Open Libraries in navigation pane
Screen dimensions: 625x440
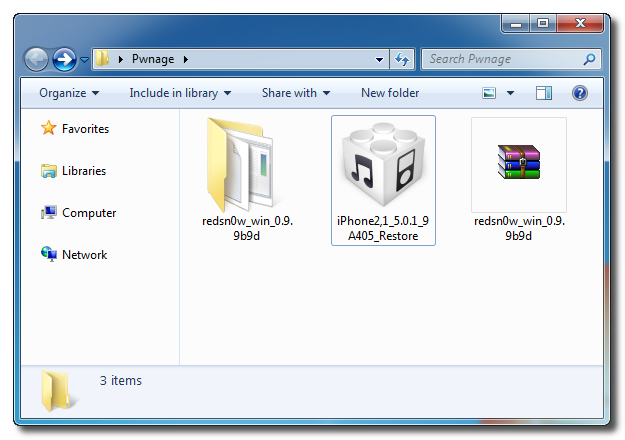click(84, 171)
